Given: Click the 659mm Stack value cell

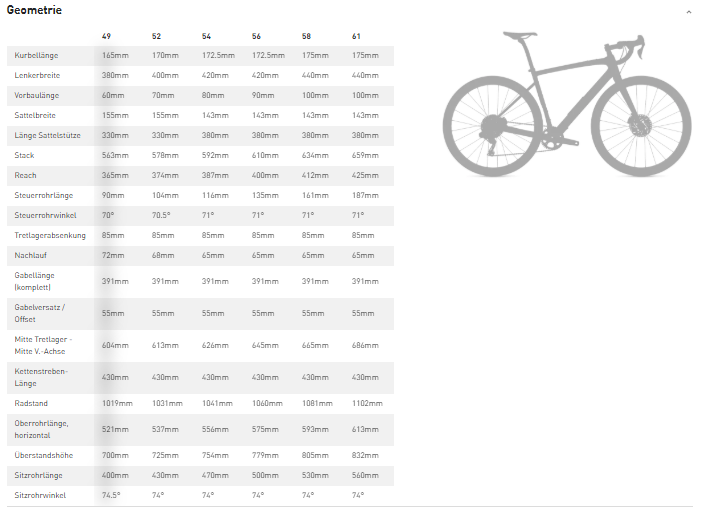Looking at the screenshot, I should click(x=365, y=156).
